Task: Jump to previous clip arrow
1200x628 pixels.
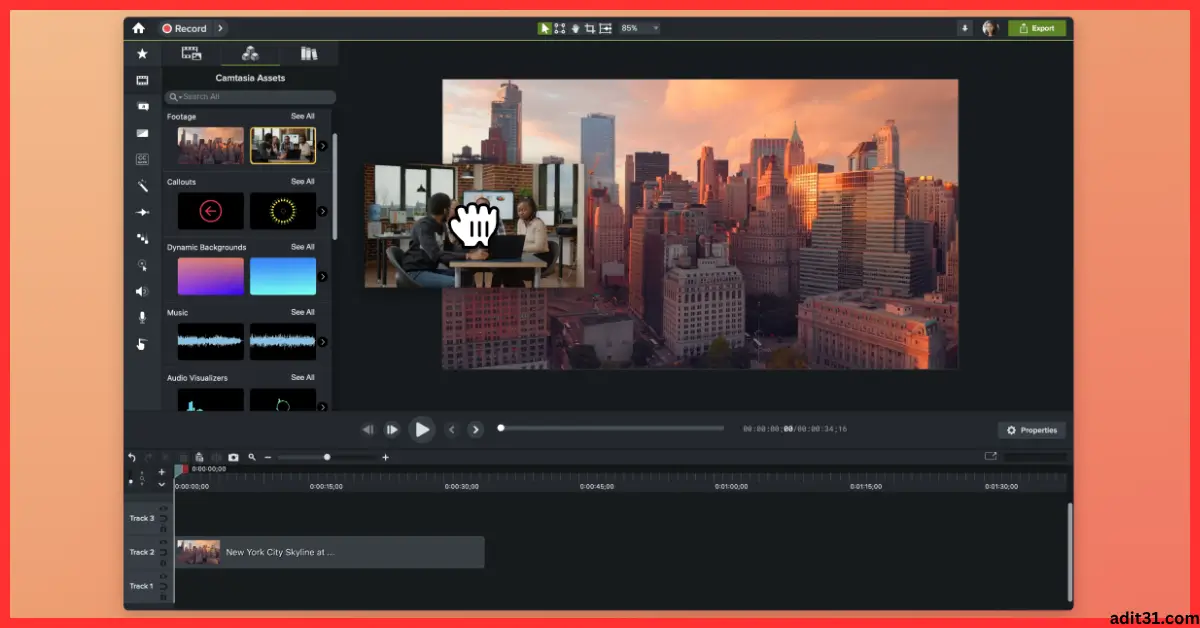Action: coord(451,429)
